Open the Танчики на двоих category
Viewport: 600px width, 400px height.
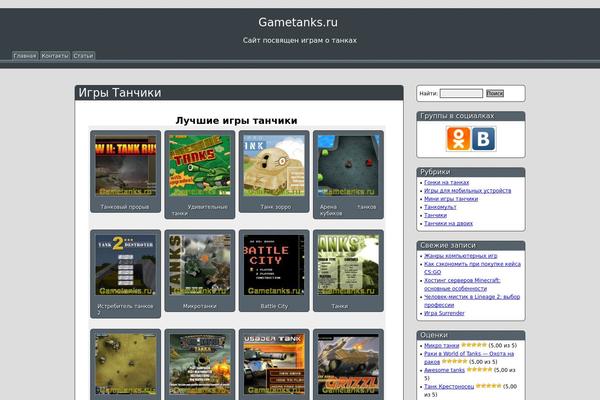coord(448,224)
